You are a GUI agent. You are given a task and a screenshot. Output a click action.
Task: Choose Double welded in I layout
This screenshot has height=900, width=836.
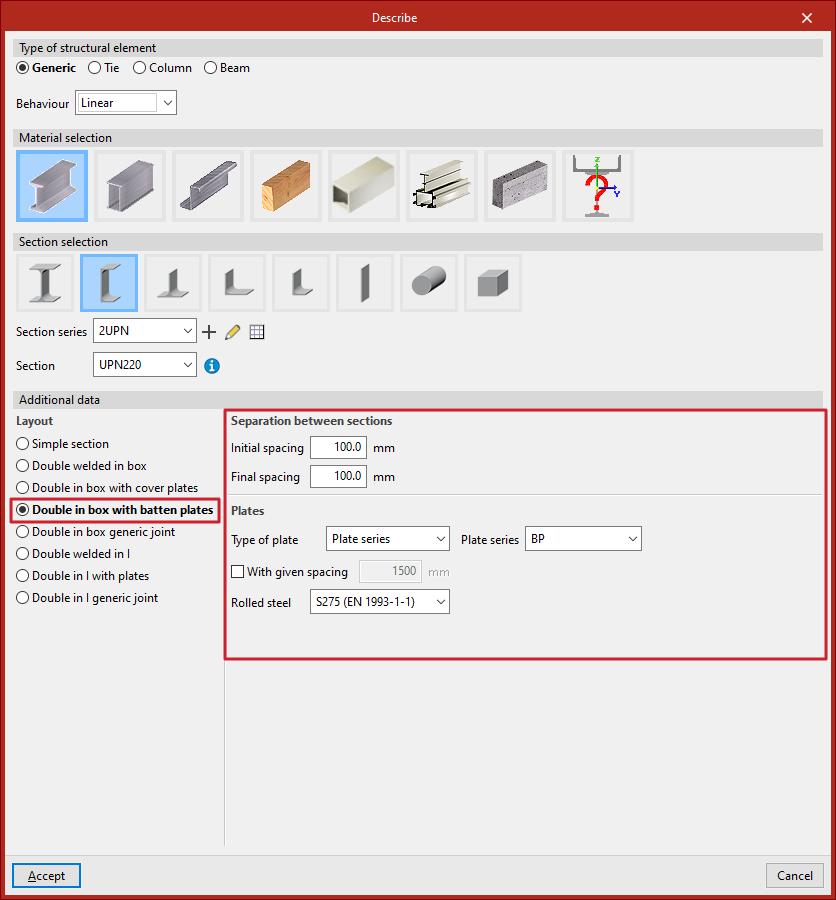73,554
